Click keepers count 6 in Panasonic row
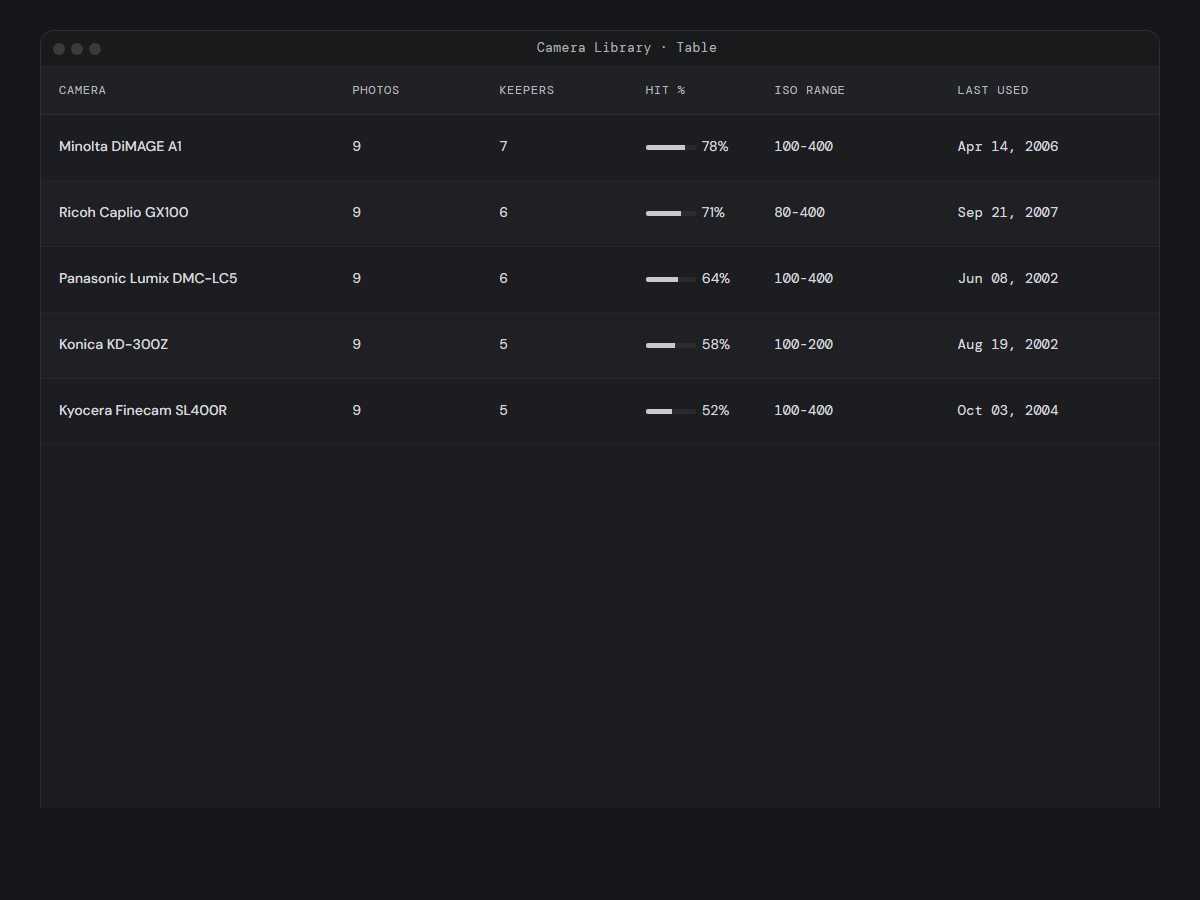This screenshot has height=900, width=1200. point(503,278)
